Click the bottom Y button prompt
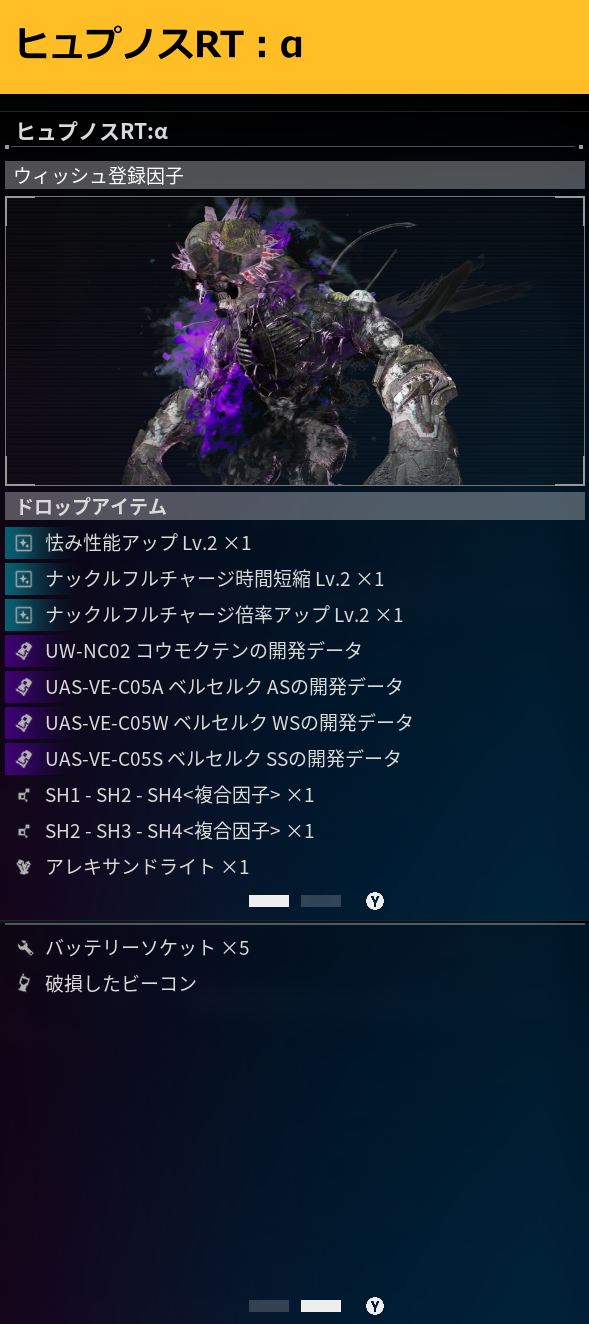The image size is (589, 1324). [375, 1306]
